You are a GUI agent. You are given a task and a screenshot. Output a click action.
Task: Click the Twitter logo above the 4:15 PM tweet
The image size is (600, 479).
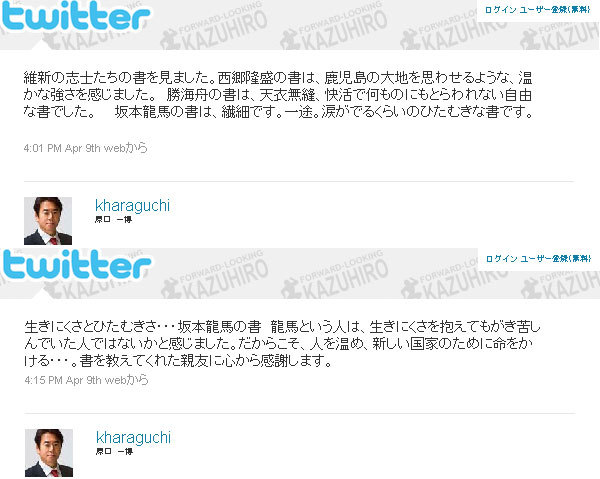tap(77, 265)
